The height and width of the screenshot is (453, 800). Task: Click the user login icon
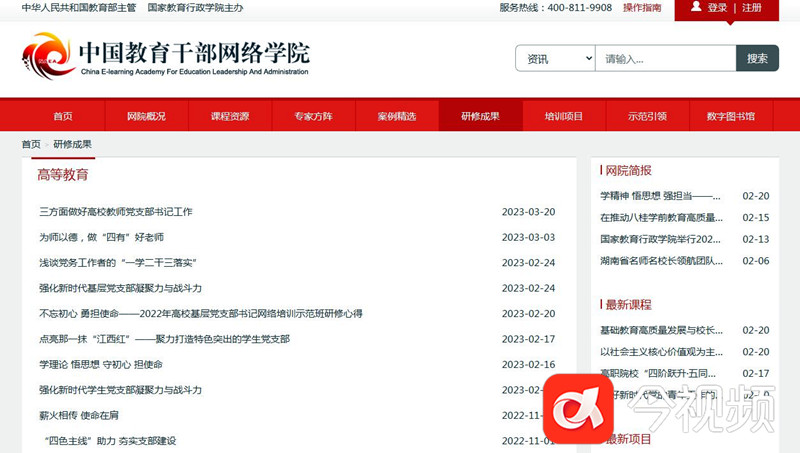pos(696,7)
